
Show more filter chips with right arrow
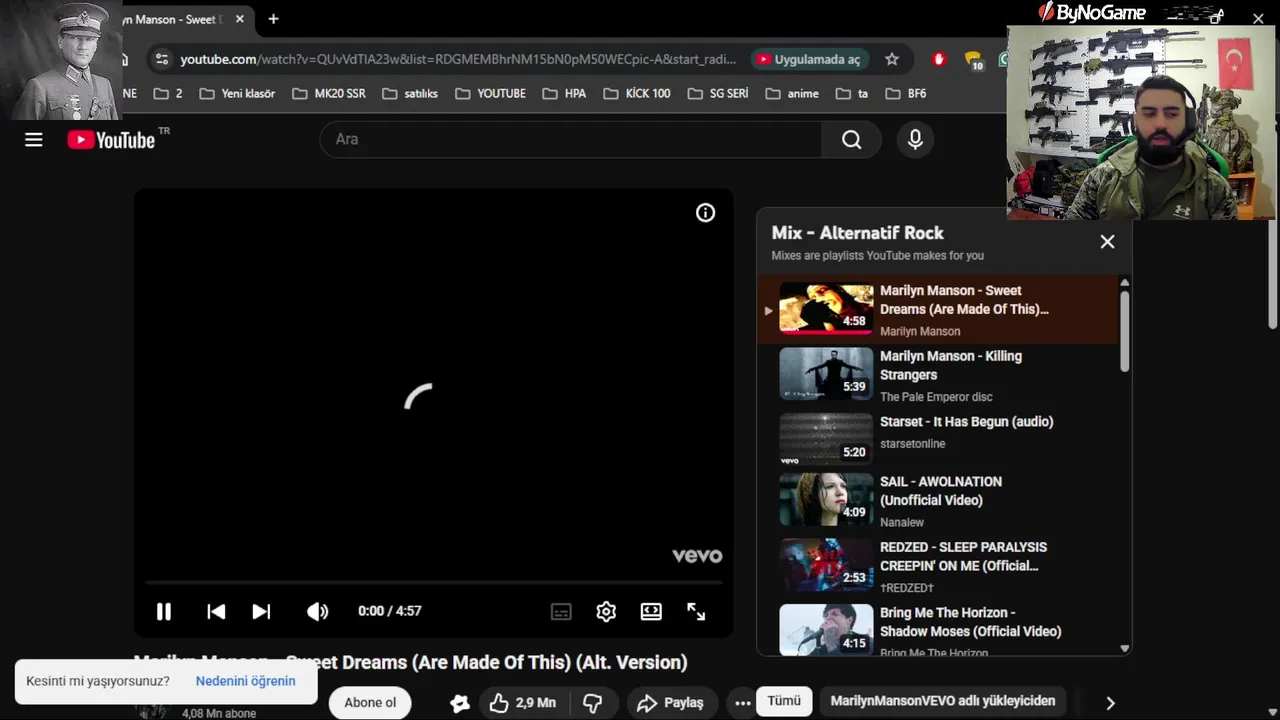(1110, 703)
